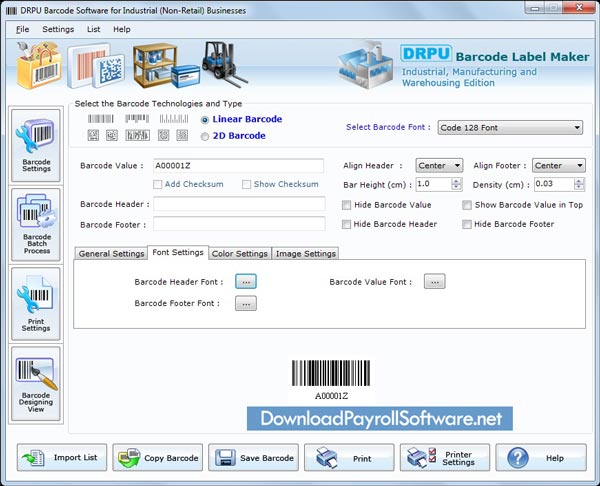Click the Print printer icon
The image size is (600, 486).
(327, 457)
